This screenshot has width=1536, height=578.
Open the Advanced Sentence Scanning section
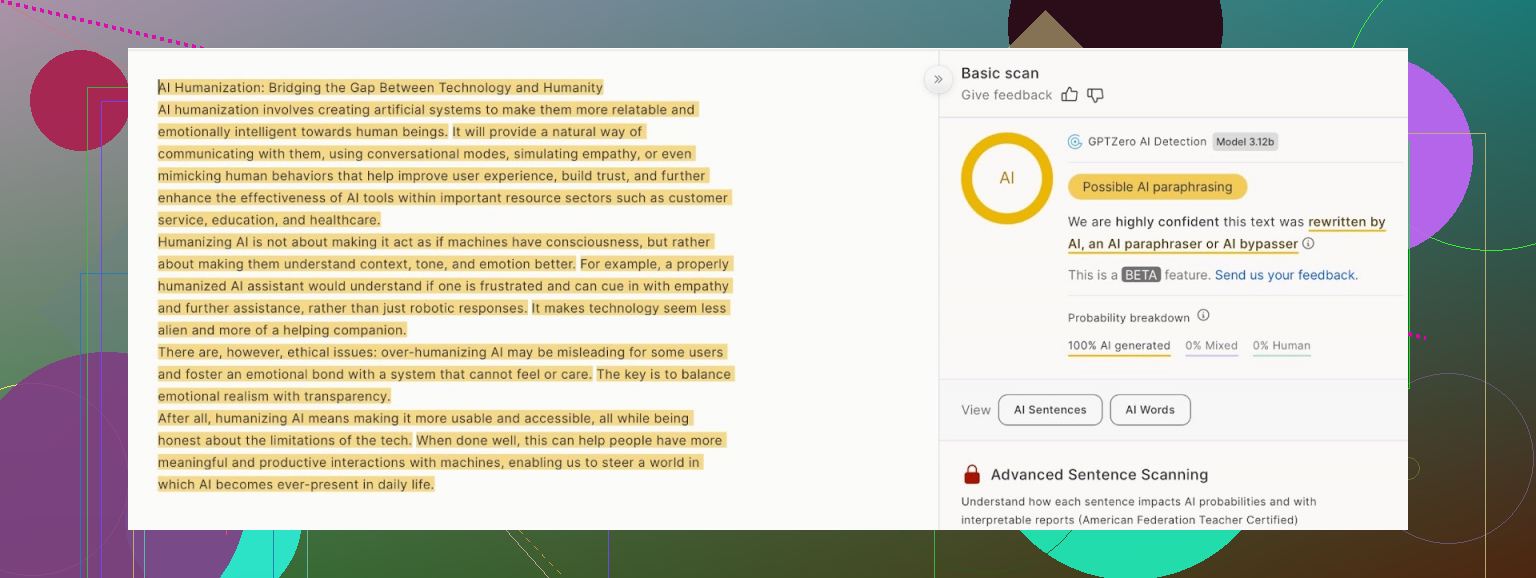(1099, 475)
